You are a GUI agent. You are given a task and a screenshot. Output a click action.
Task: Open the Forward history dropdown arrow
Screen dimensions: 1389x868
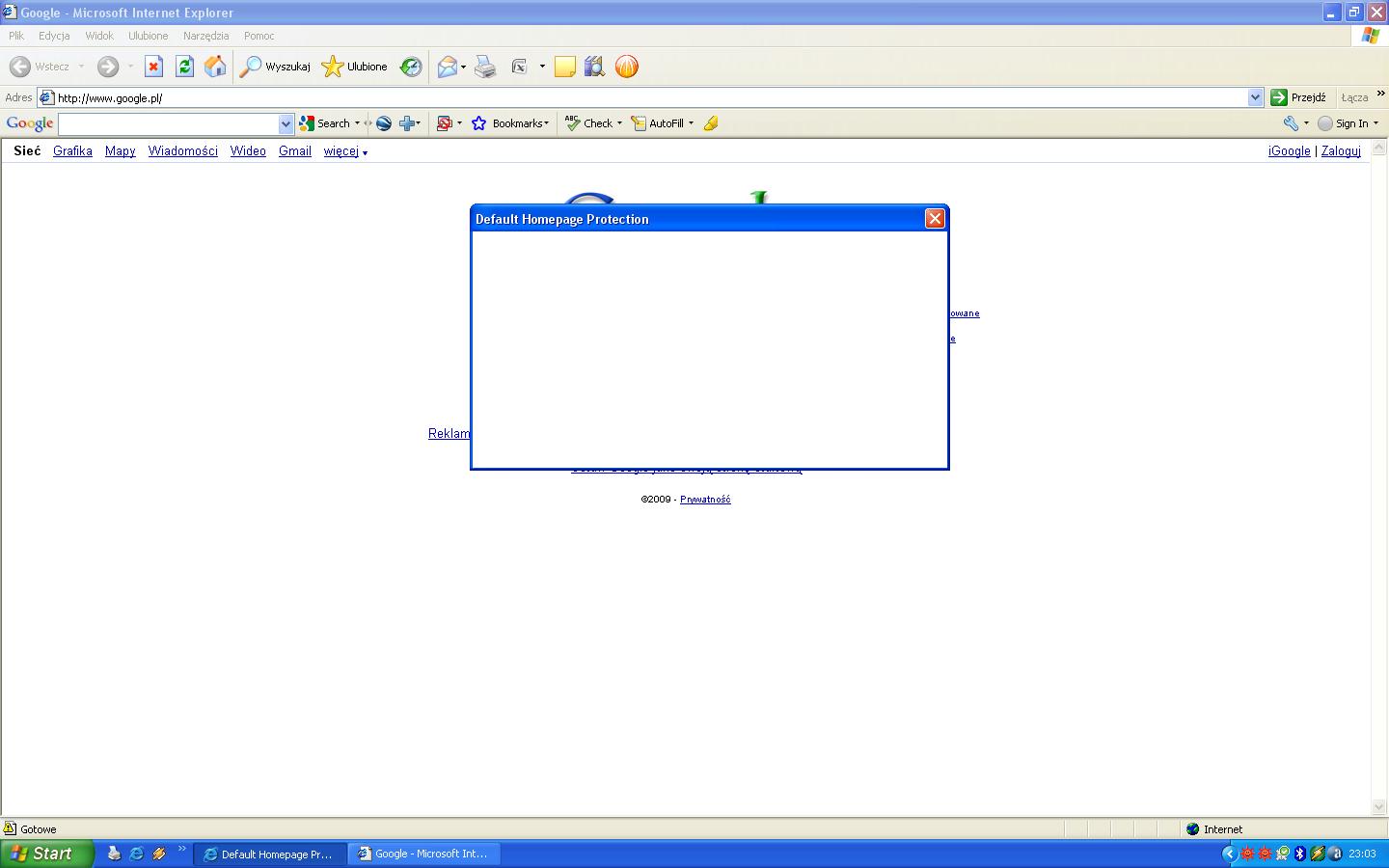pos(130,67)
